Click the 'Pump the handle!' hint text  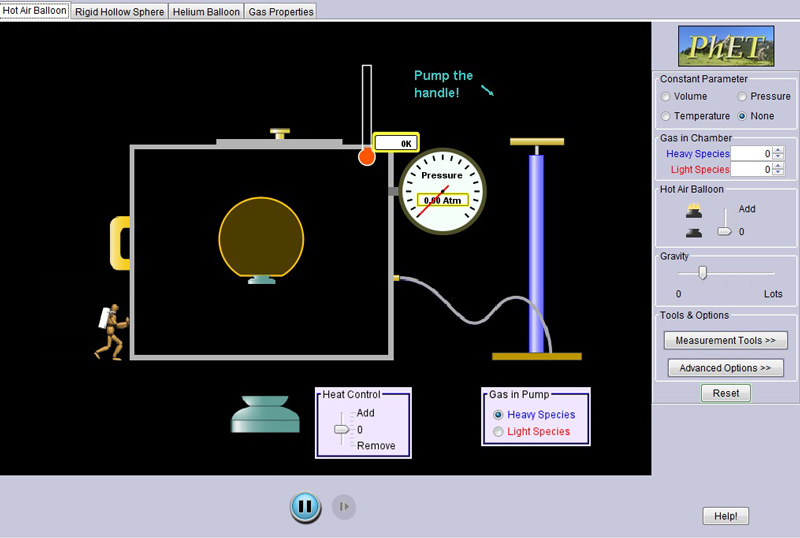[443, 84]
